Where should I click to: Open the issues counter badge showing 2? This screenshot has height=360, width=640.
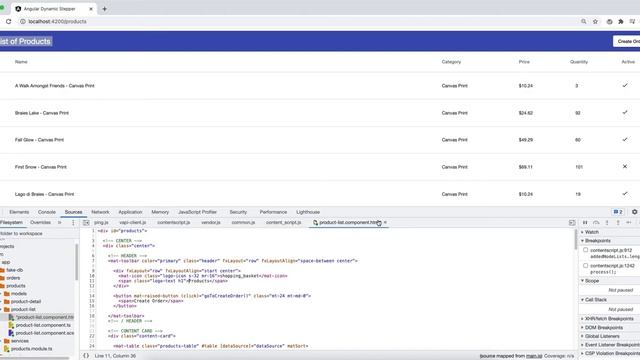click(x=618, y=212)
